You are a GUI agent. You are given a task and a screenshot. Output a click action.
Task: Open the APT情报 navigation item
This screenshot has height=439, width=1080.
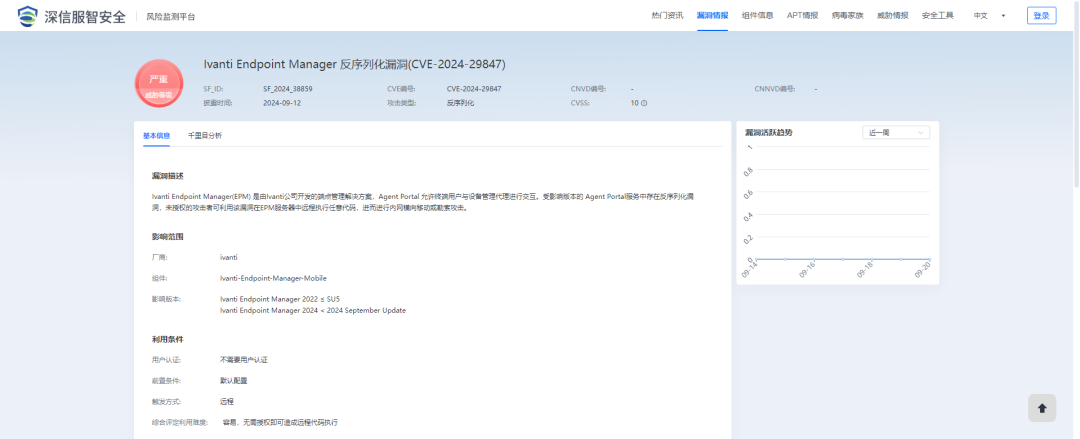(x=802, y=16)
